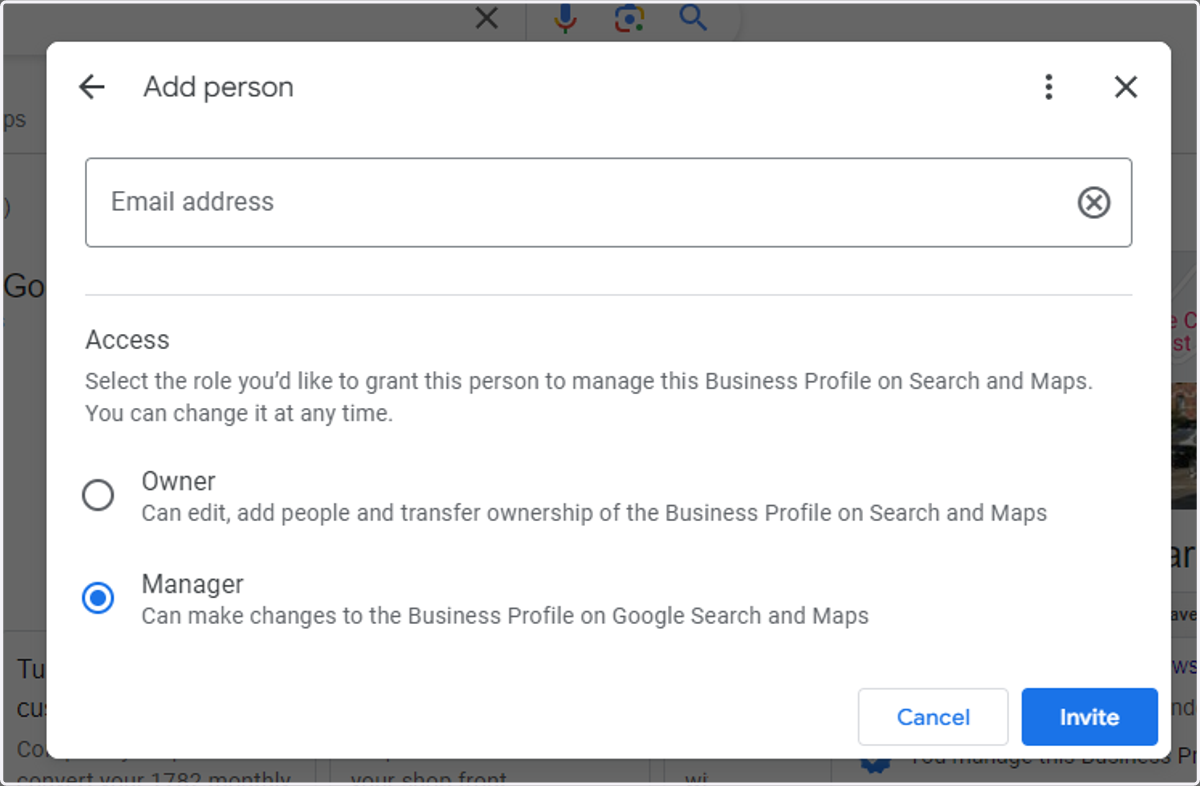Click the Owner description about transferring ownership
1200x786 pixels.
pyautogui.click(x=594, y=514)
